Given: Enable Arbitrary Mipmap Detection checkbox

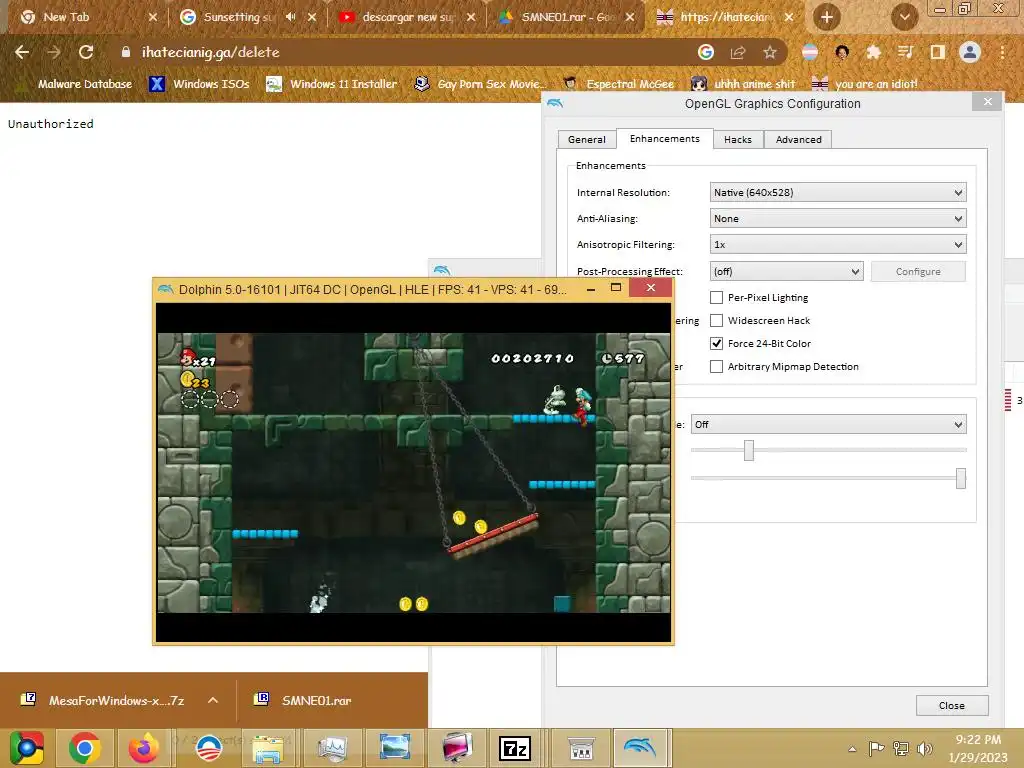Looking at the screenshot, I should (x=716, y=366).
